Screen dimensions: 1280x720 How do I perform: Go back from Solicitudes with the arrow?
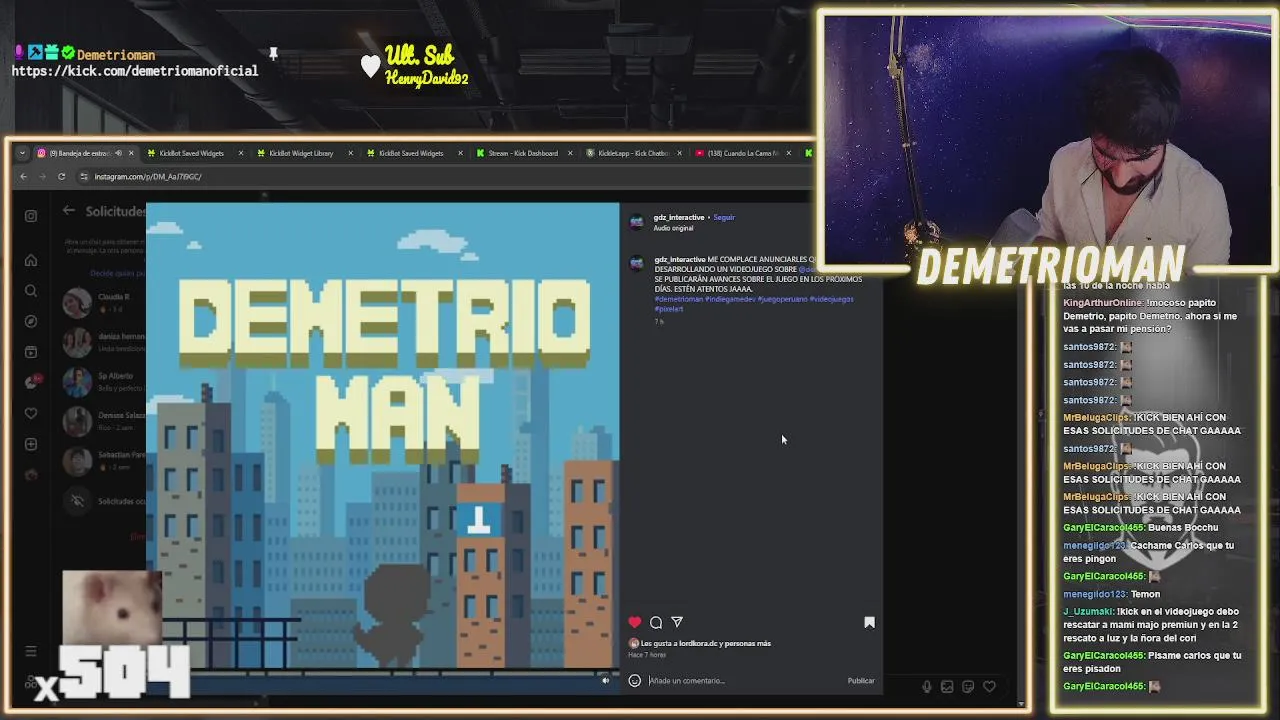click(68, 211)
